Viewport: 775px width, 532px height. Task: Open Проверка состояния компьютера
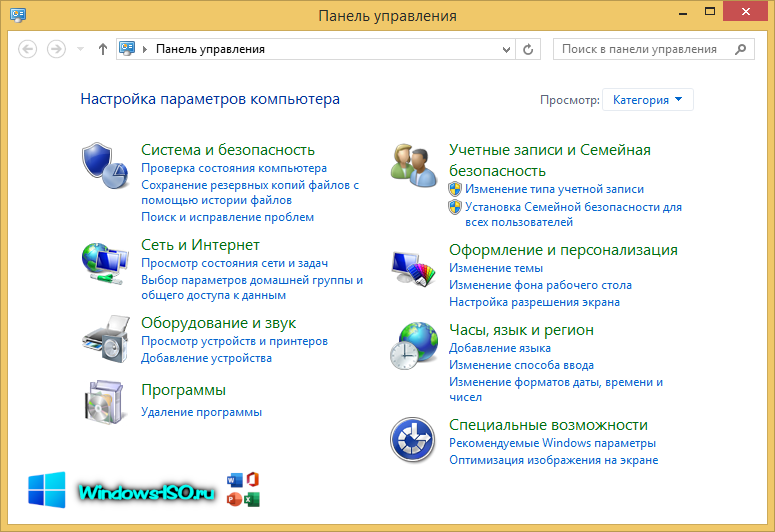234,168
